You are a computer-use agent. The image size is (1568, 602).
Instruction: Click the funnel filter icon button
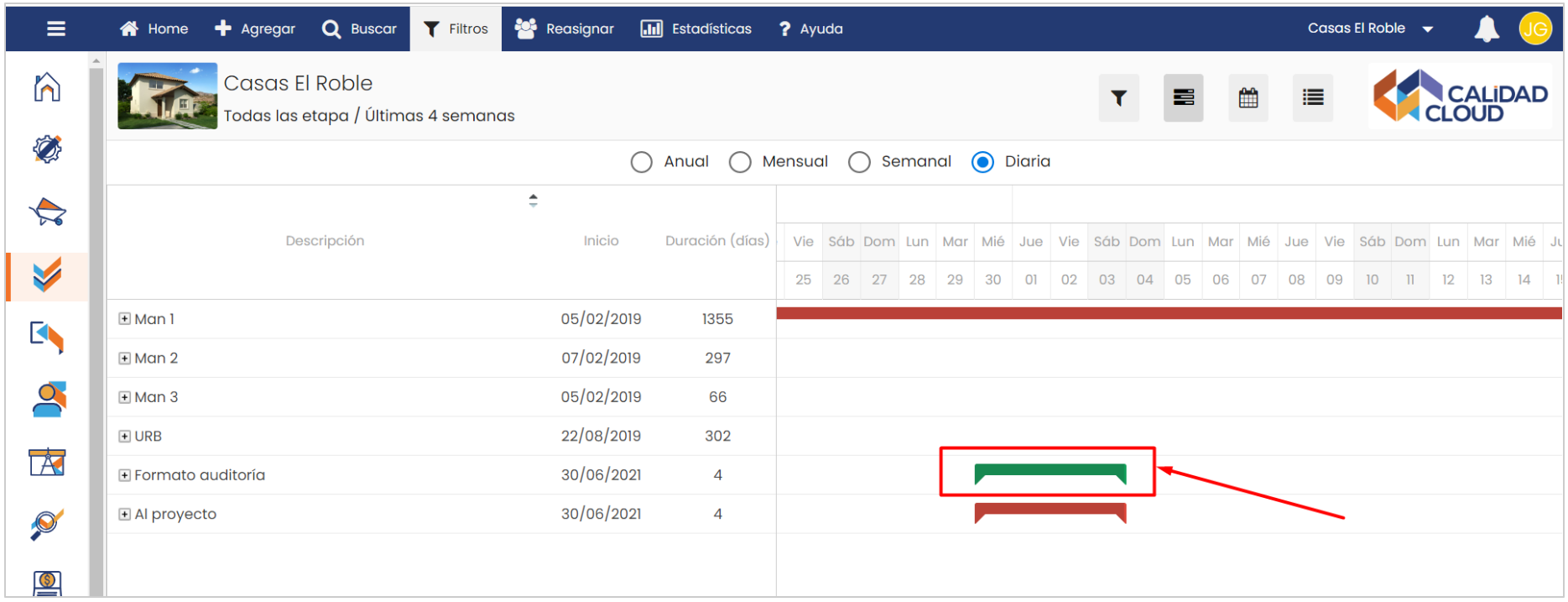(1118, 98)
